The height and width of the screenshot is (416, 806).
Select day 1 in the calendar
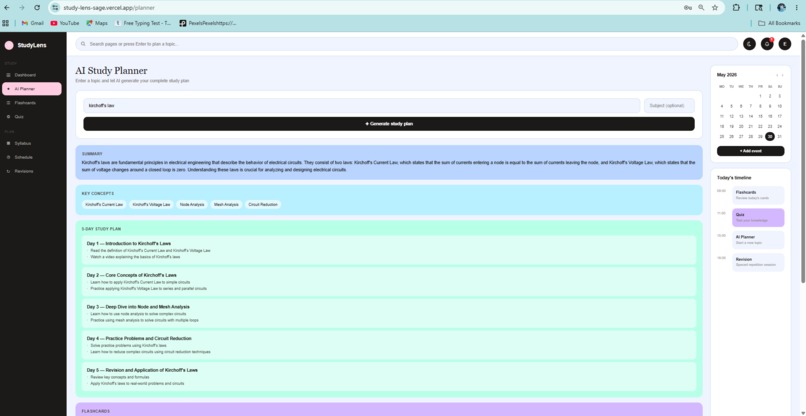tap(760, 96)
